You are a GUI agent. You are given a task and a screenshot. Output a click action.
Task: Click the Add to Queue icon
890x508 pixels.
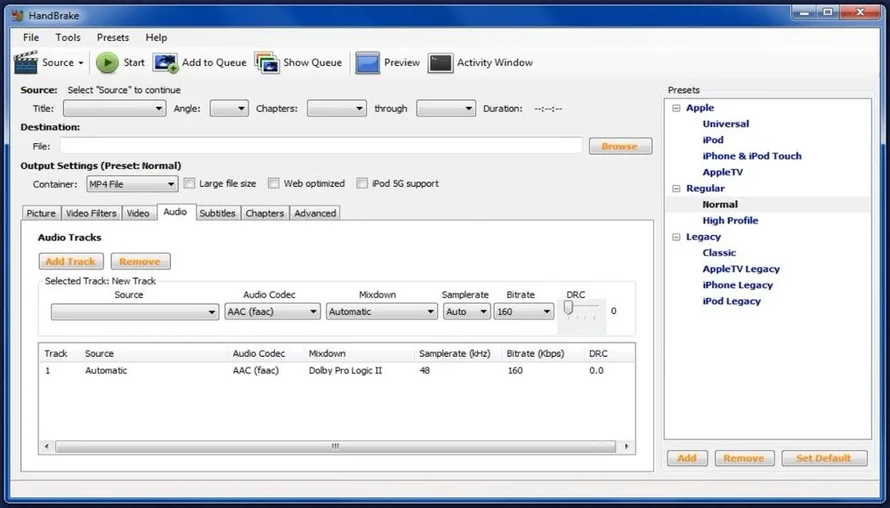click(165, 63)
